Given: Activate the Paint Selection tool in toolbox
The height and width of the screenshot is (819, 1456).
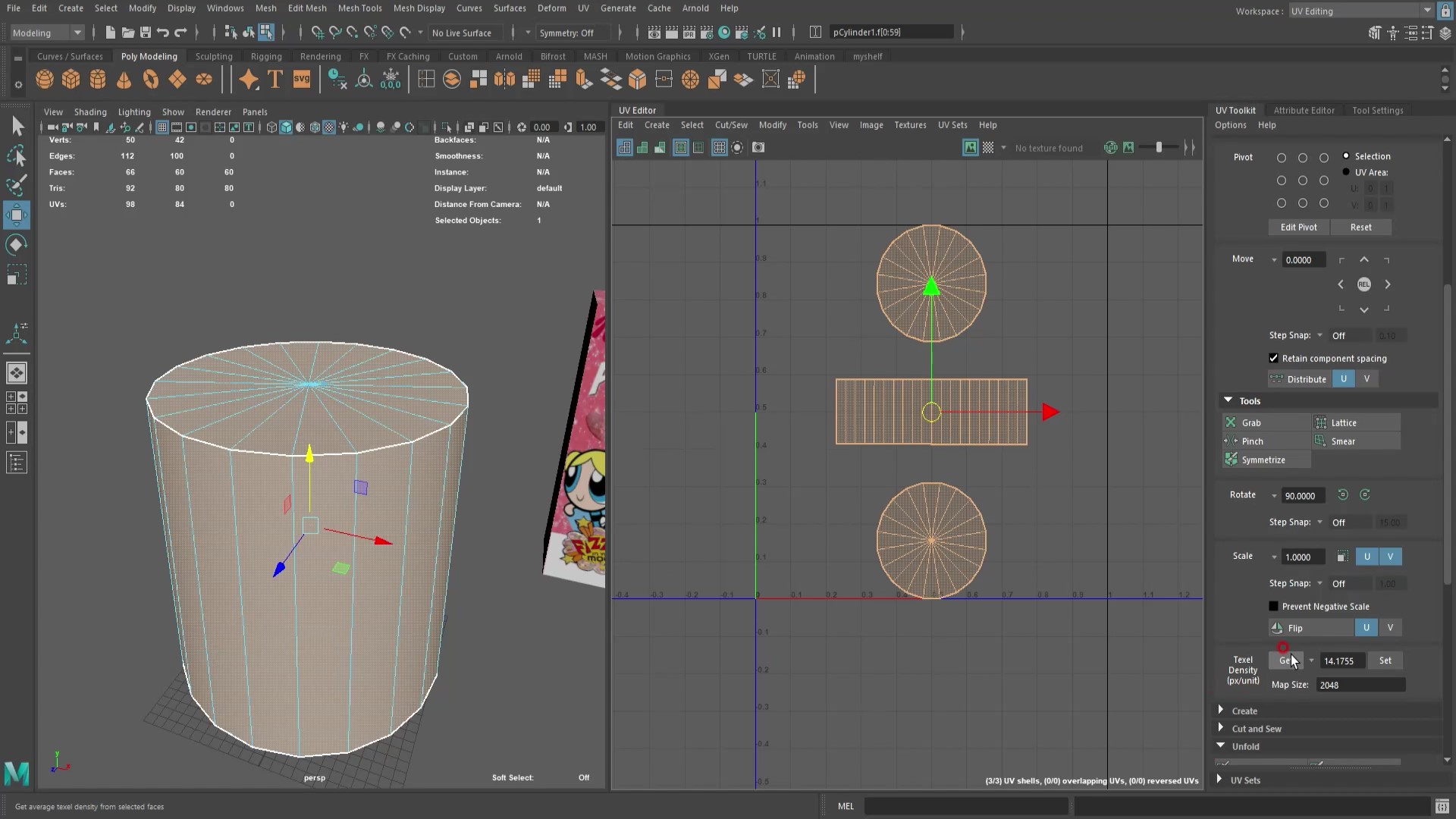Looking at the screenshot, I should [x=17, y=186].
